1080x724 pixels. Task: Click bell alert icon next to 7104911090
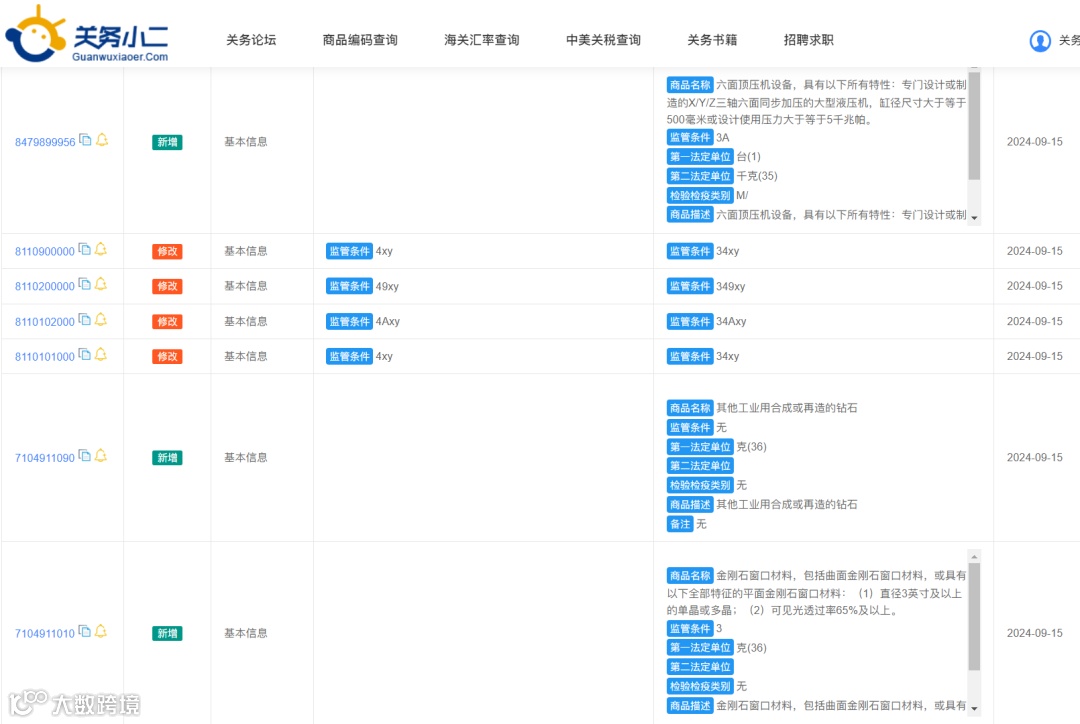(x=101, y=455)
